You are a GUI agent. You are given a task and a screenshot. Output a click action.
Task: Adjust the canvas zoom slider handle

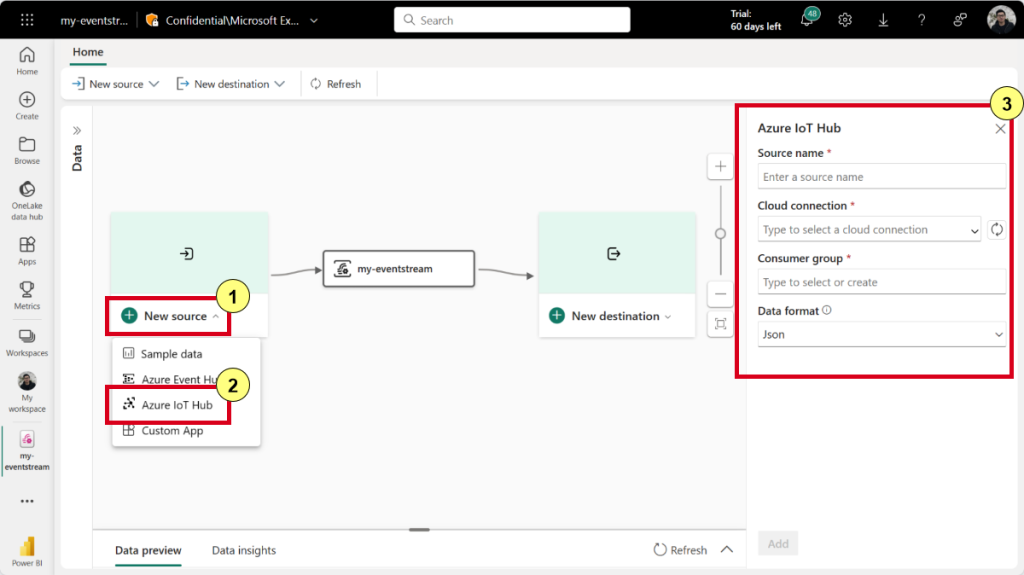pos(720,234)
